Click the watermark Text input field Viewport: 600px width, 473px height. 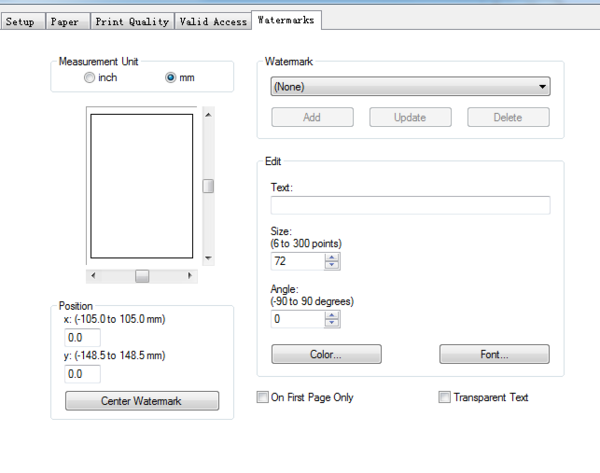click(410, 205)
